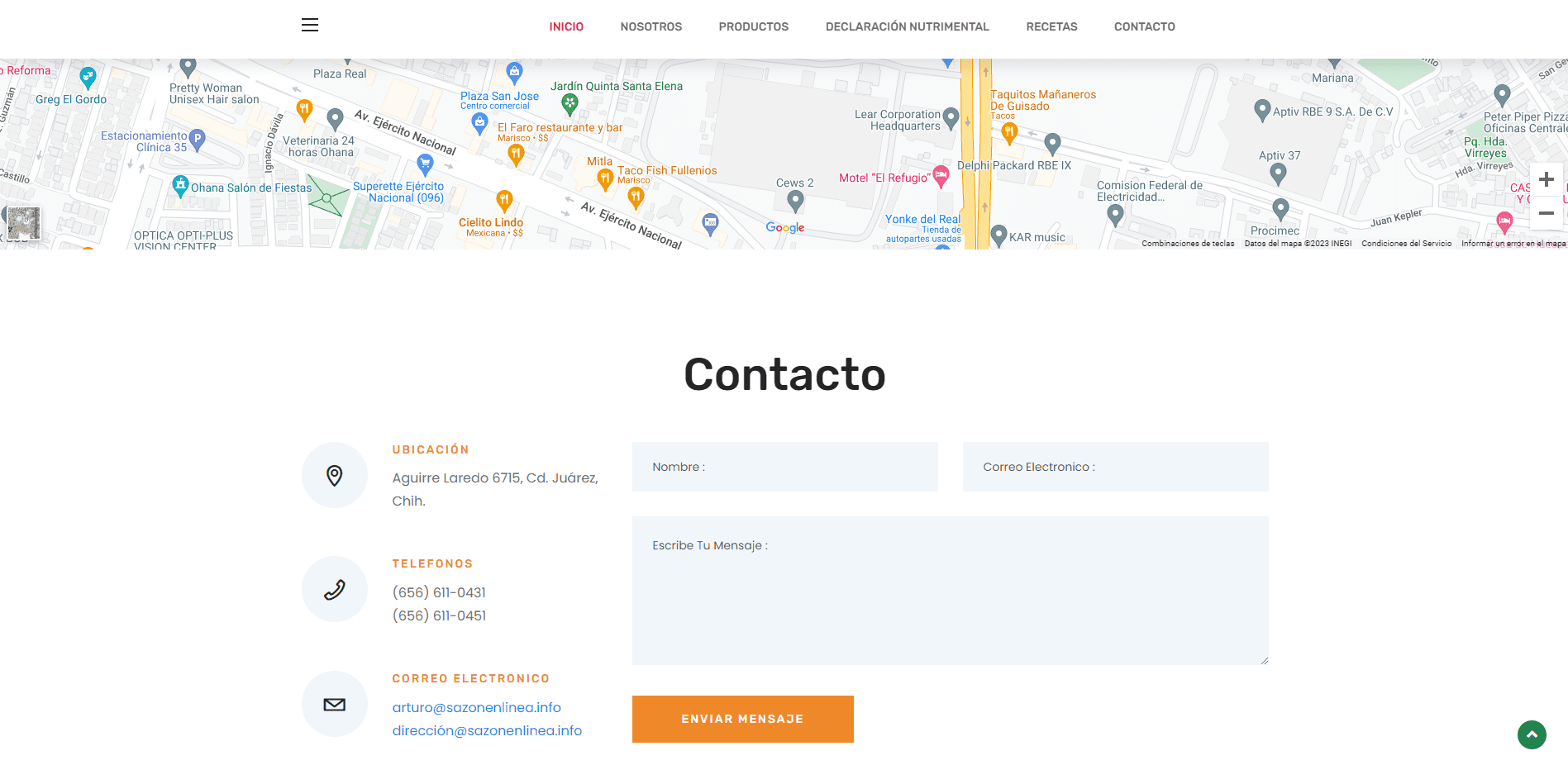Click the envelope icon beside Correo Electronico

[x=335, y=704]
